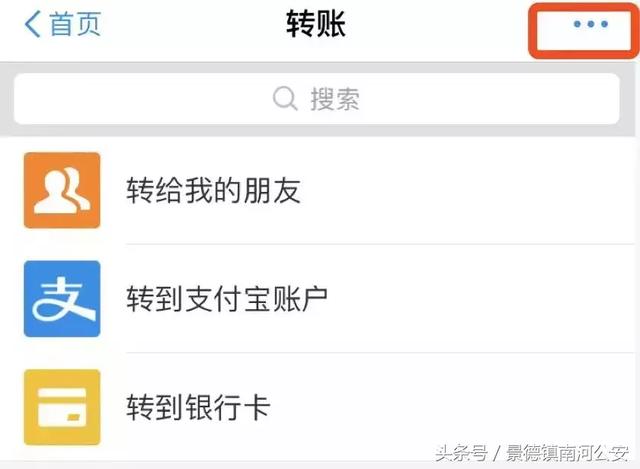Choose 转到支付宝账户 option label
The image size is (640, 469).
click(x=227, y=299)
